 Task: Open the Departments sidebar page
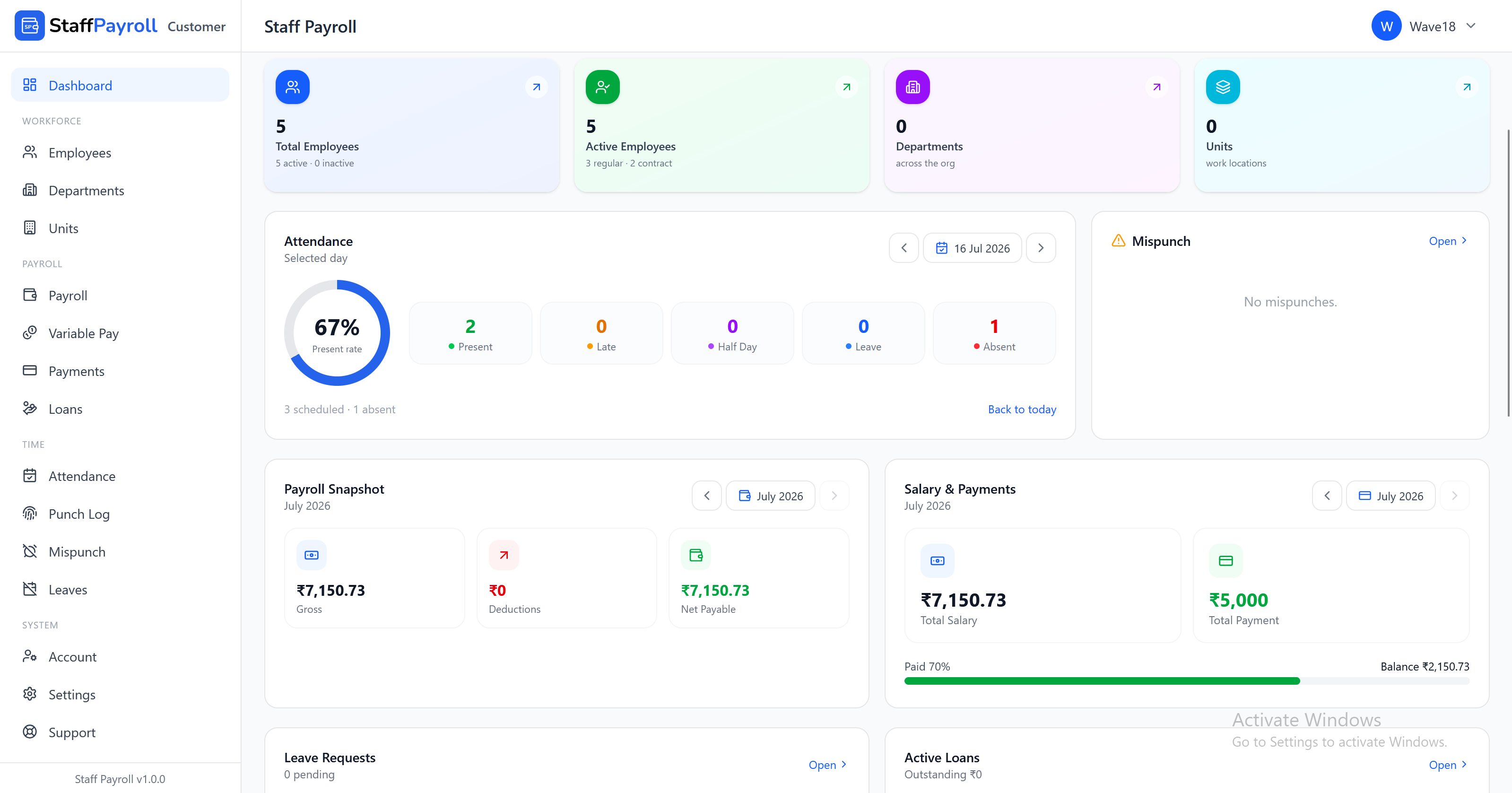tap(120, 190)
